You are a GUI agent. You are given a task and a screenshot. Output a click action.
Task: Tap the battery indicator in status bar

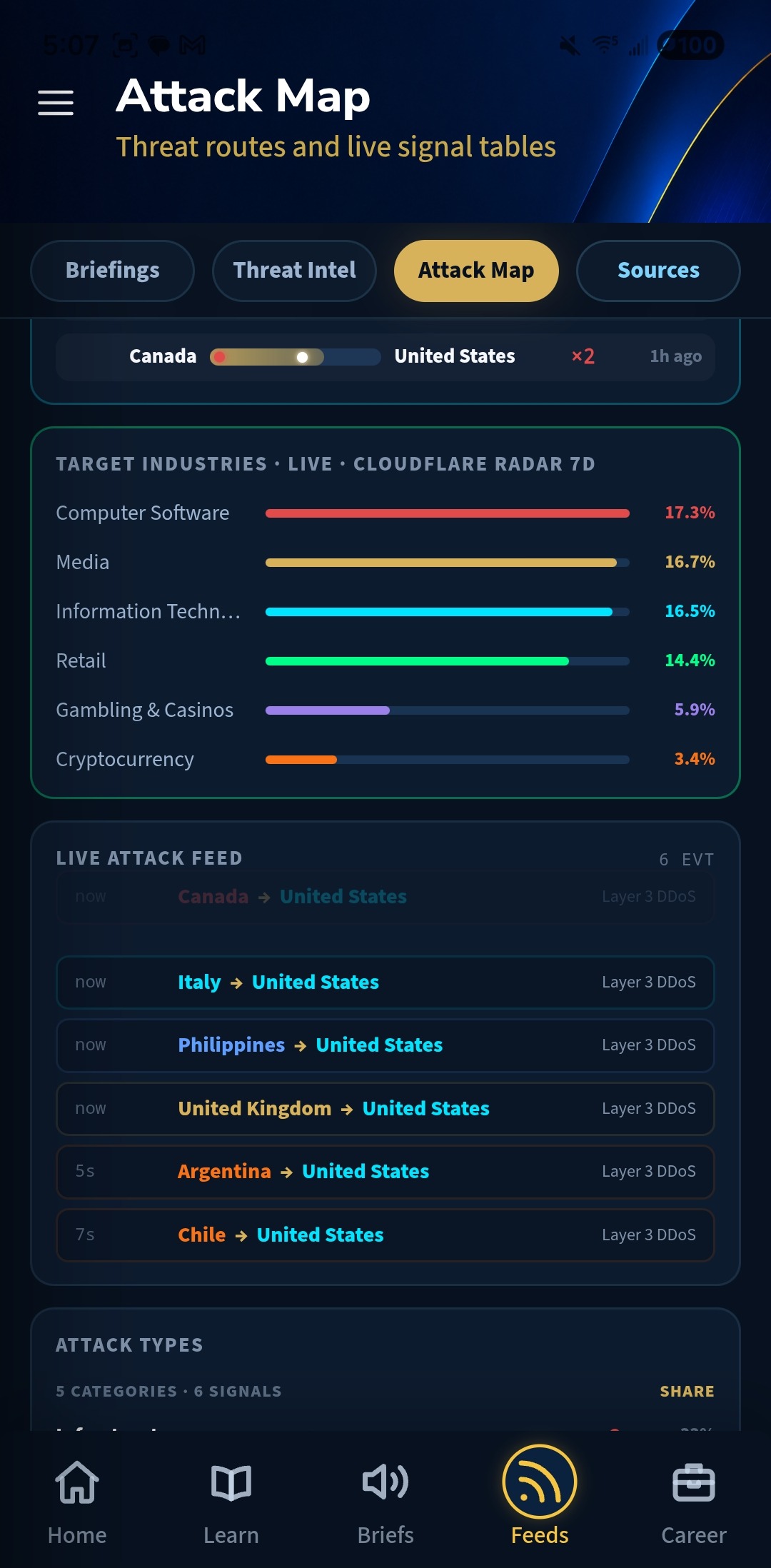(x=690, y=46)
